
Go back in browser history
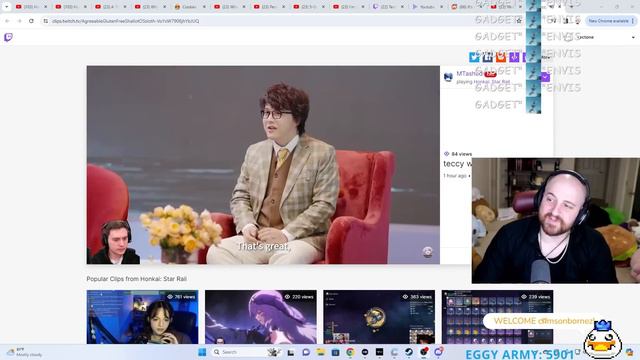tap(7, 21)
